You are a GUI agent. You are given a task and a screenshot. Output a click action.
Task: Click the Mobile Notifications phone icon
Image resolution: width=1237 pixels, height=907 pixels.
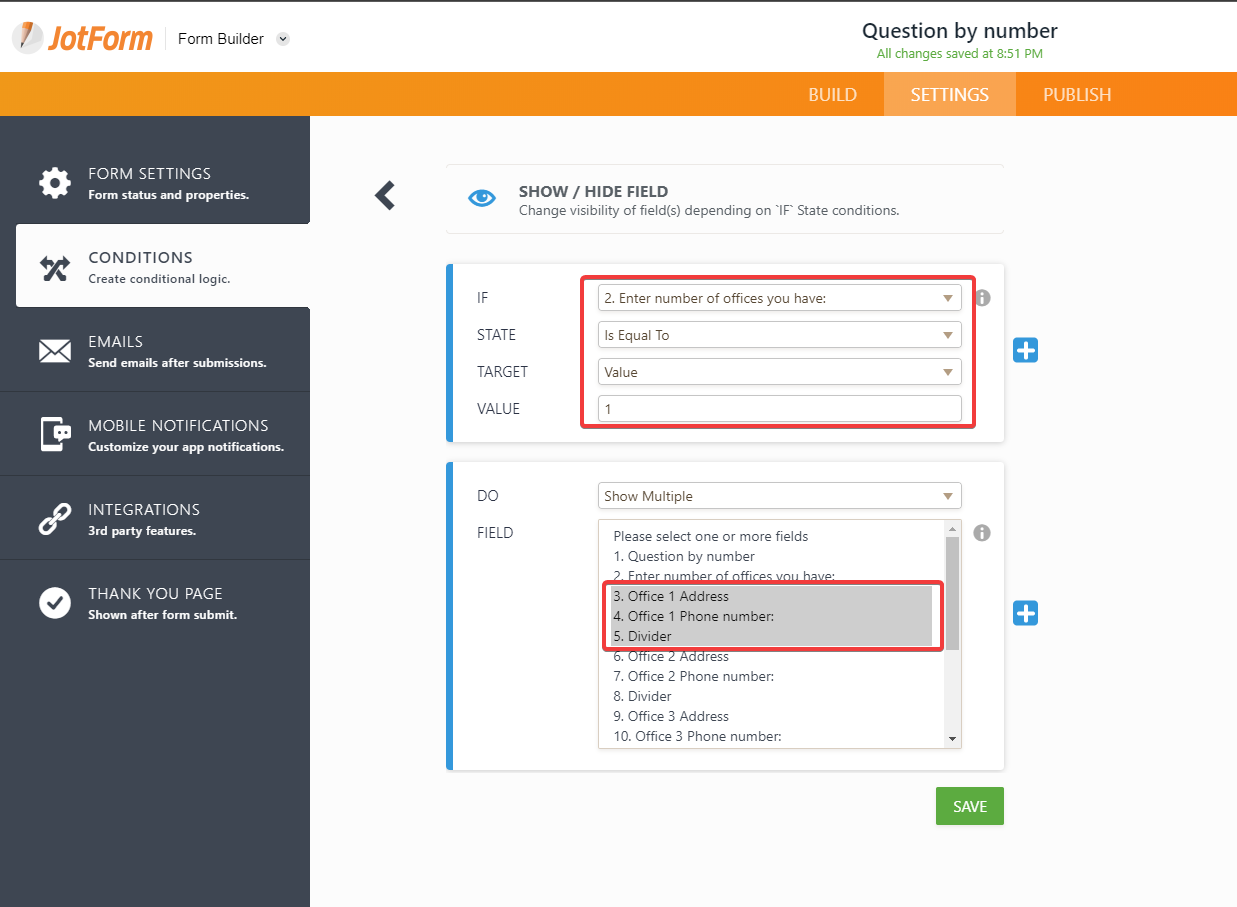click(x=55, y=434)
